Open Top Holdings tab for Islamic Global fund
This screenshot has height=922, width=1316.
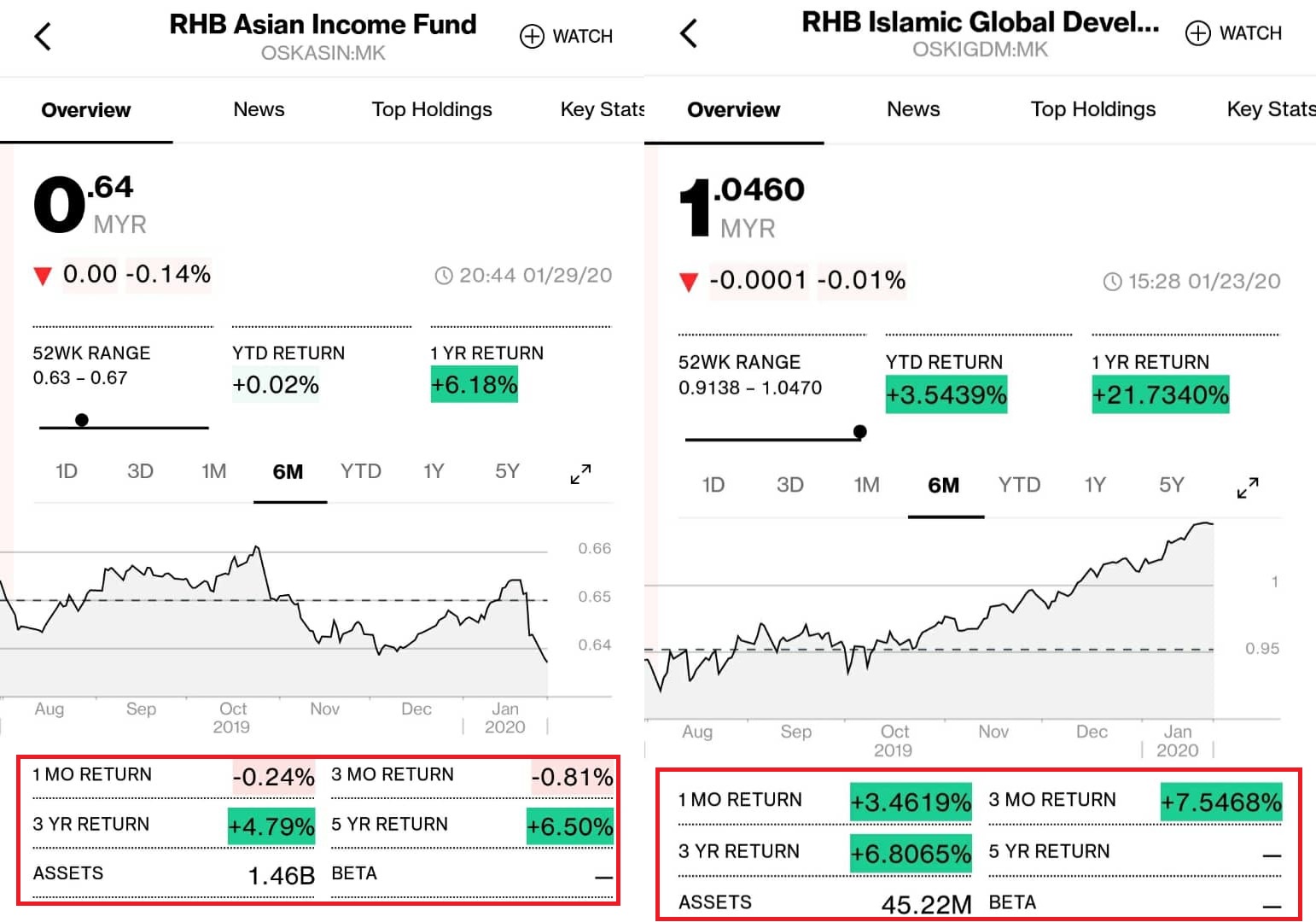pos(1093,109)
